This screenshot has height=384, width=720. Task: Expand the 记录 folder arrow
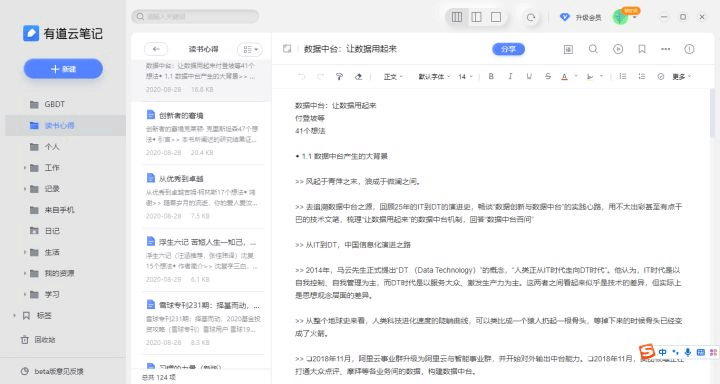[24, 189]
